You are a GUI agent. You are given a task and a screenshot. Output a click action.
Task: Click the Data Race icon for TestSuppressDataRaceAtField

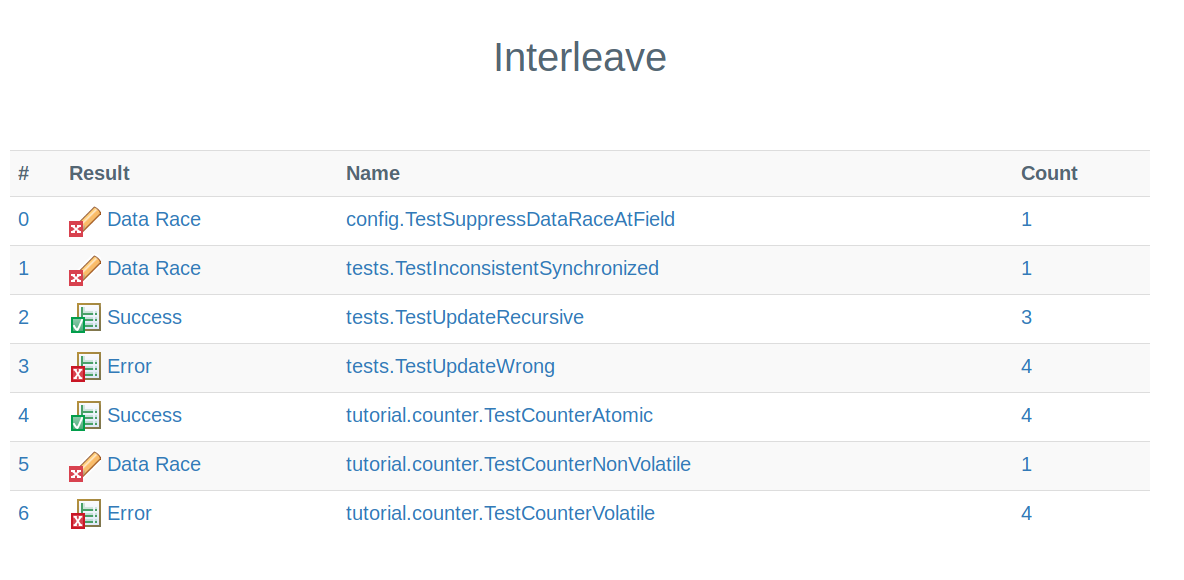85,221
